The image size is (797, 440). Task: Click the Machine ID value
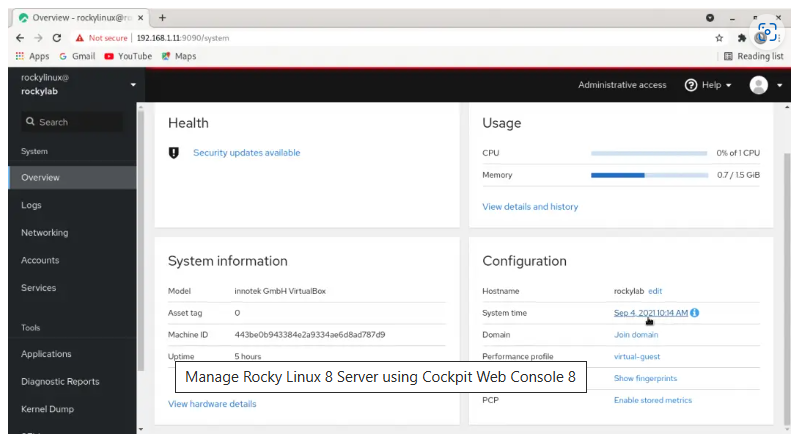pyautogui.click(x=310, y=335)
